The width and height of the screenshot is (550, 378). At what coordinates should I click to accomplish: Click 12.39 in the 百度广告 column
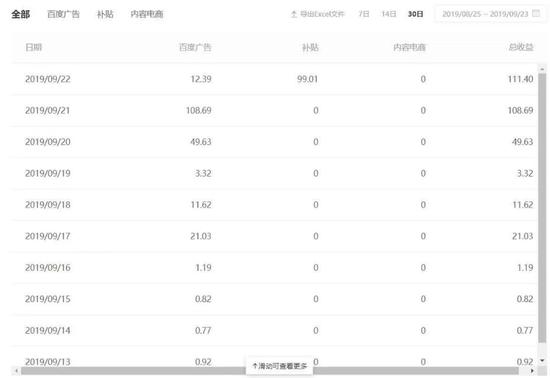click(201, 79)
